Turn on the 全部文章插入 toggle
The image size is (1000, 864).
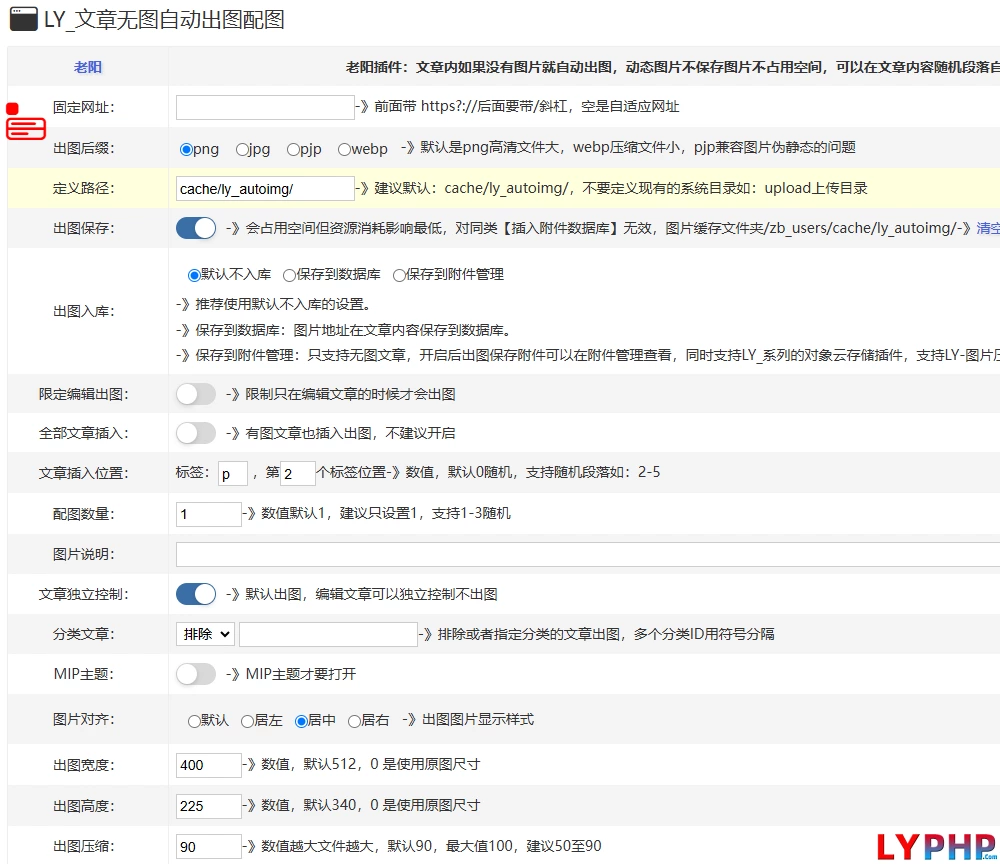196,433
